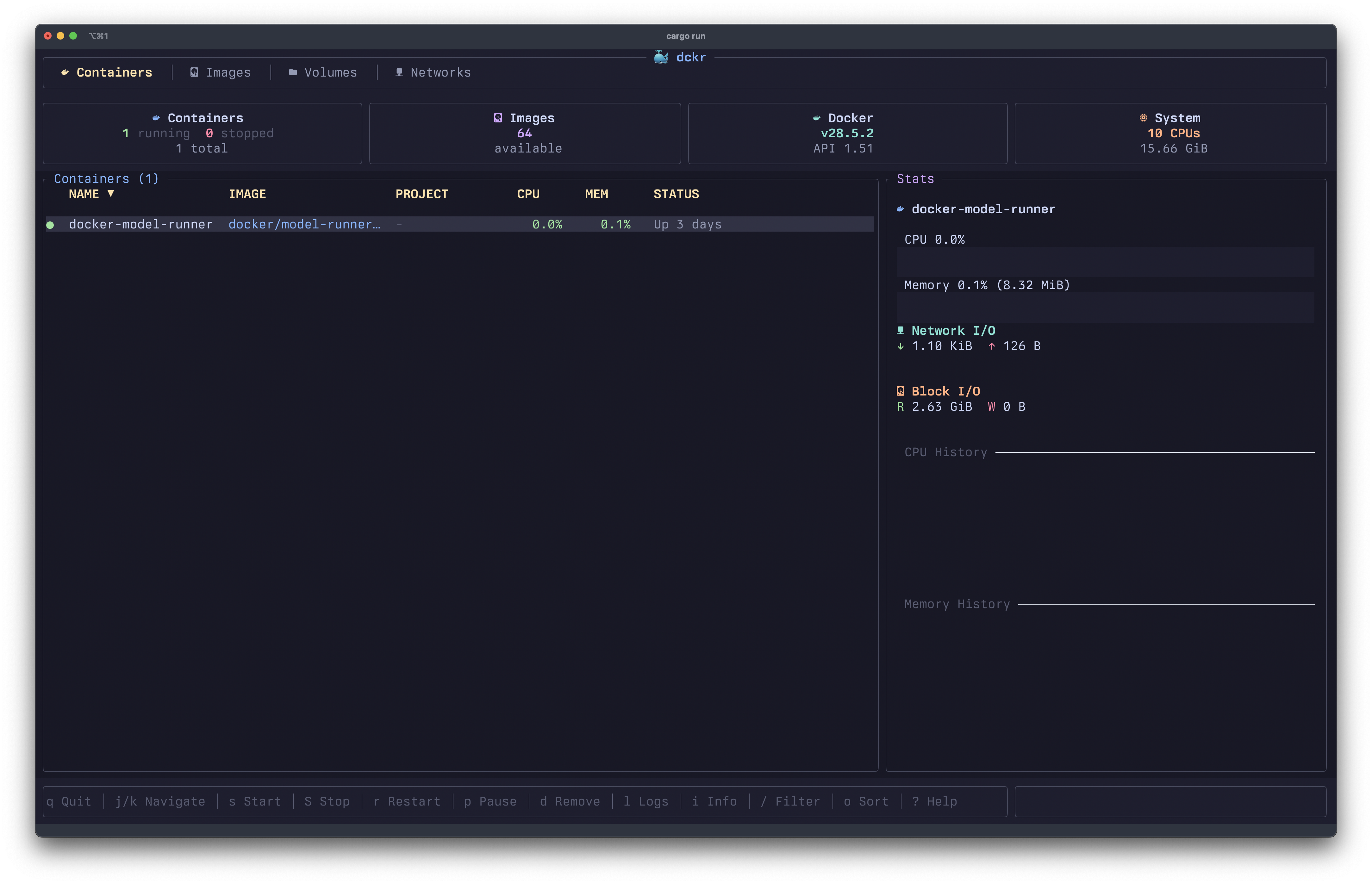
Task: Click the whale icon beside the dckr title
Action: [x=661, y=57]
